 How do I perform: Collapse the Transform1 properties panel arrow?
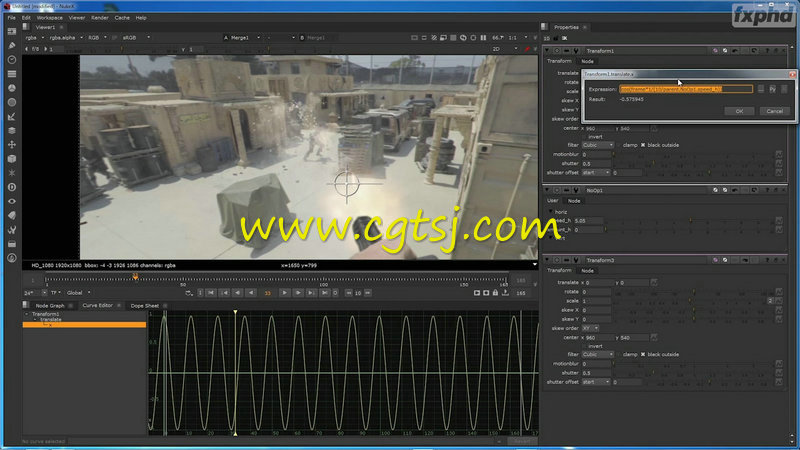coord(547,51)
